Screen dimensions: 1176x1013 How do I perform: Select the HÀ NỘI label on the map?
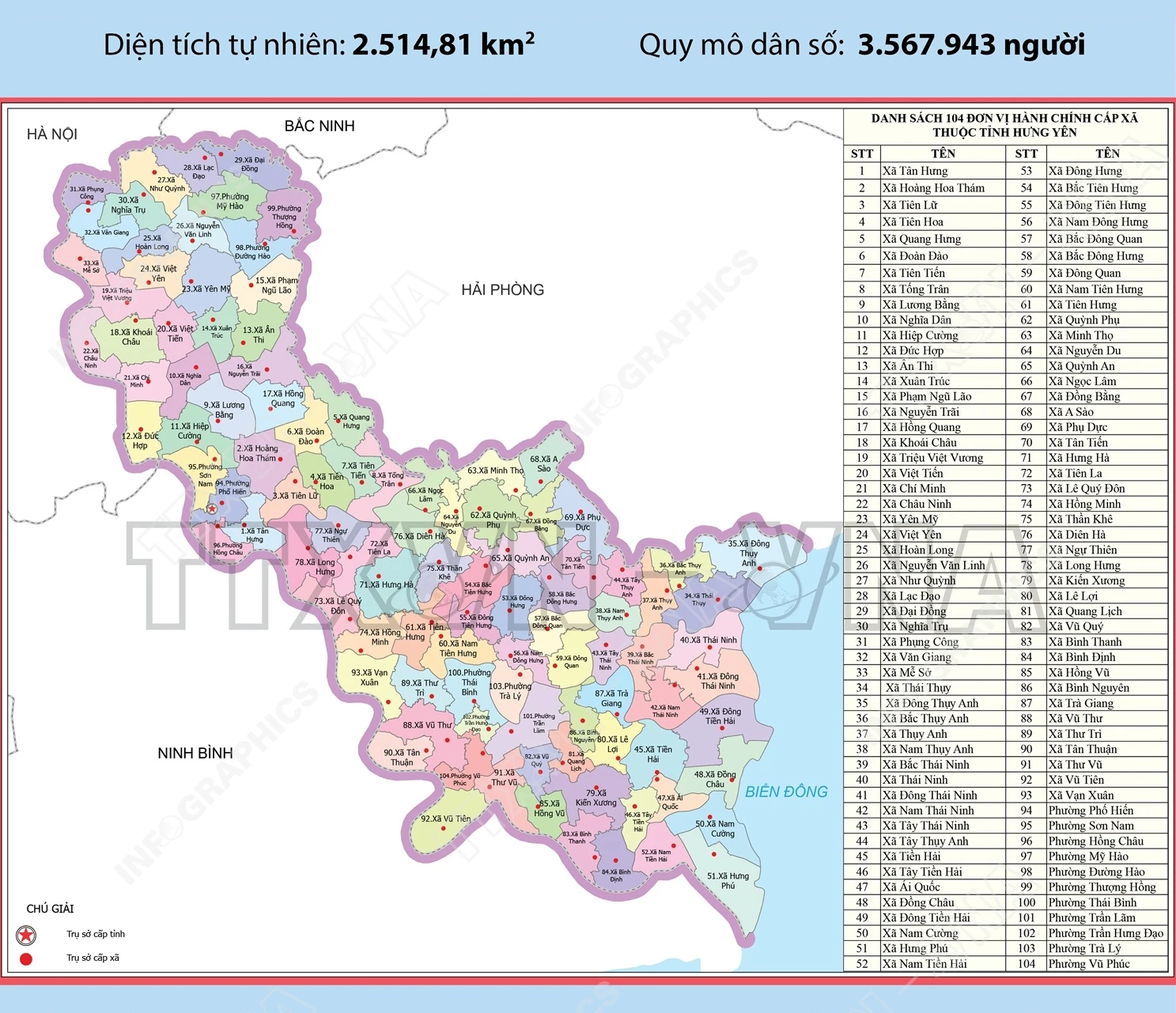(52, 134)
